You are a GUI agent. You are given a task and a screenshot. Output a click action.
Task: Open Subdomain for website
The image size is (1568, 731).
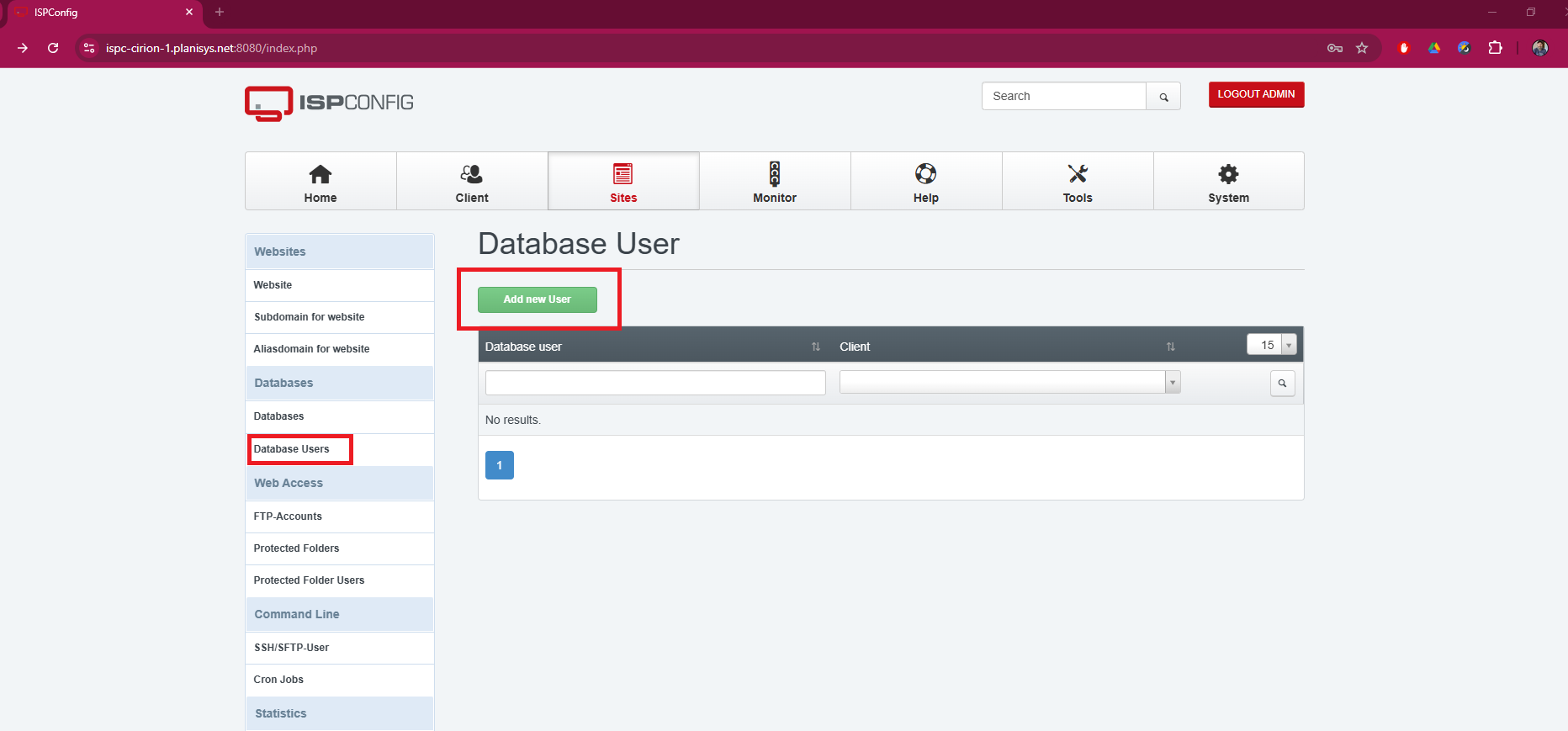coord(340,317)
